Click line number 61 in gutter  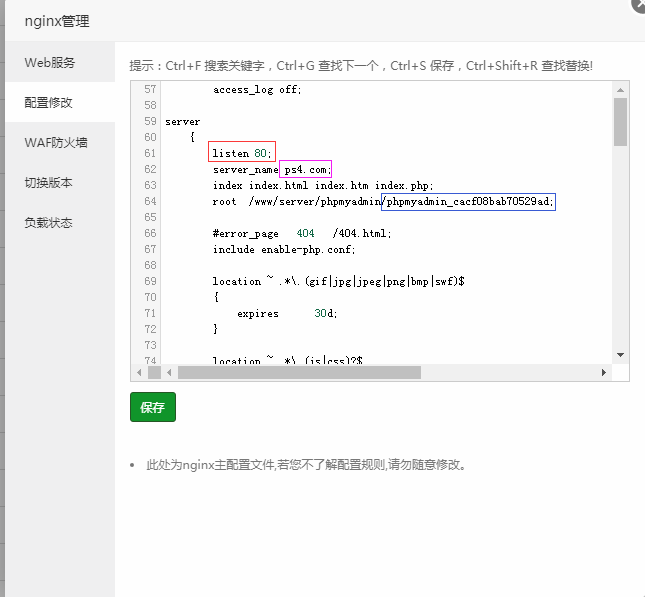pos(150,153)
